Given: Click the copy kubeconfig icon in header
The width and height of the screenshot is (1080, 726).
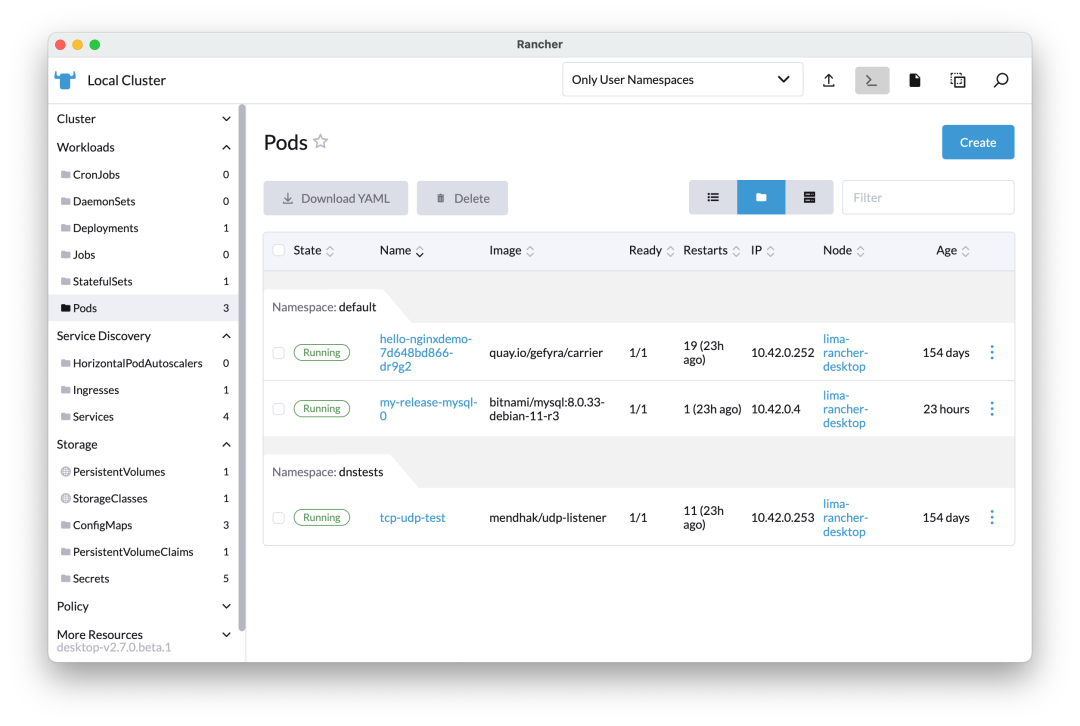Looking at the screenshot, I should click(914, 80).
